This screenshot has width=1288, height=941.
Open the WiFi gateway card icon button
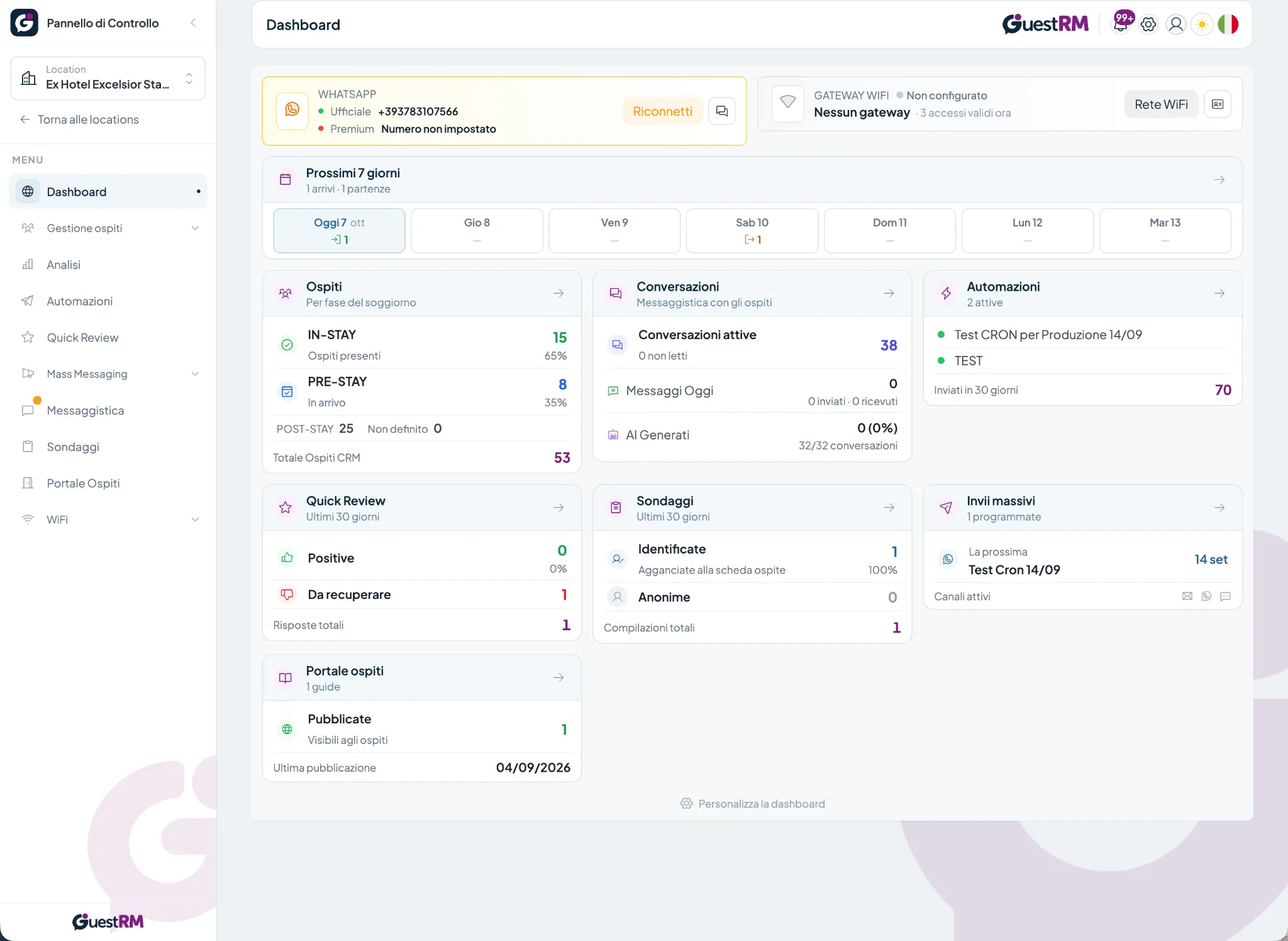(1218, 104)
